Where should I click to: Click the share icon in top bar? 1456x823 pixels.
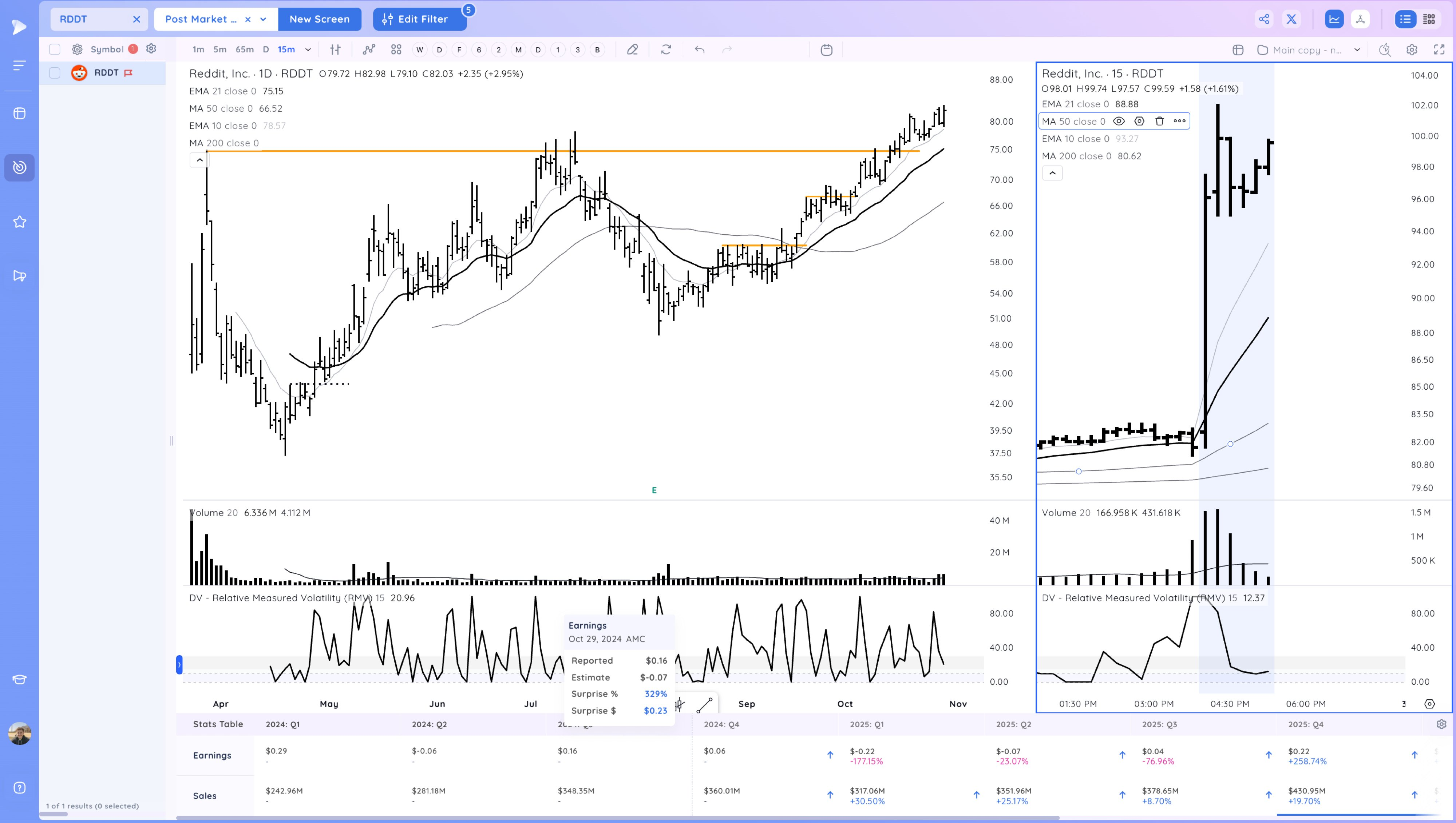click(1264, 19)
